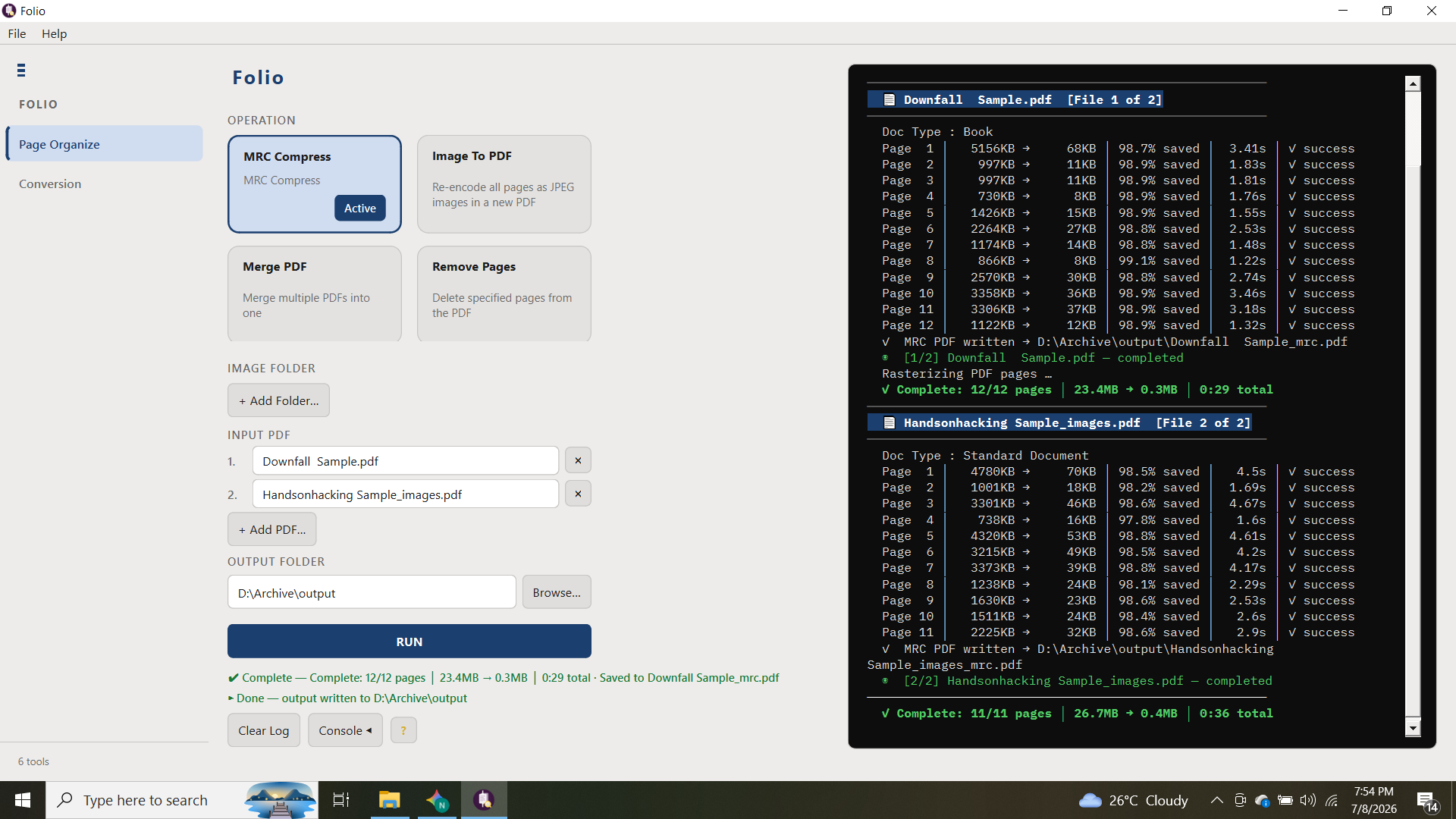1456x819 pixels.
Task: Open the question mark help button
Action: click(403, 730)
